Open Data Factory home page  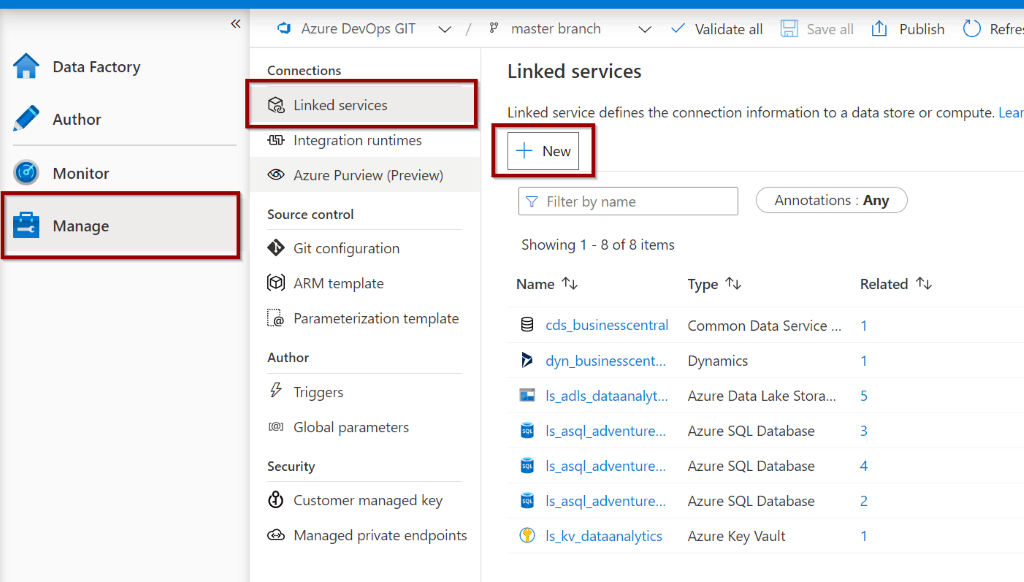click(97, 67)
